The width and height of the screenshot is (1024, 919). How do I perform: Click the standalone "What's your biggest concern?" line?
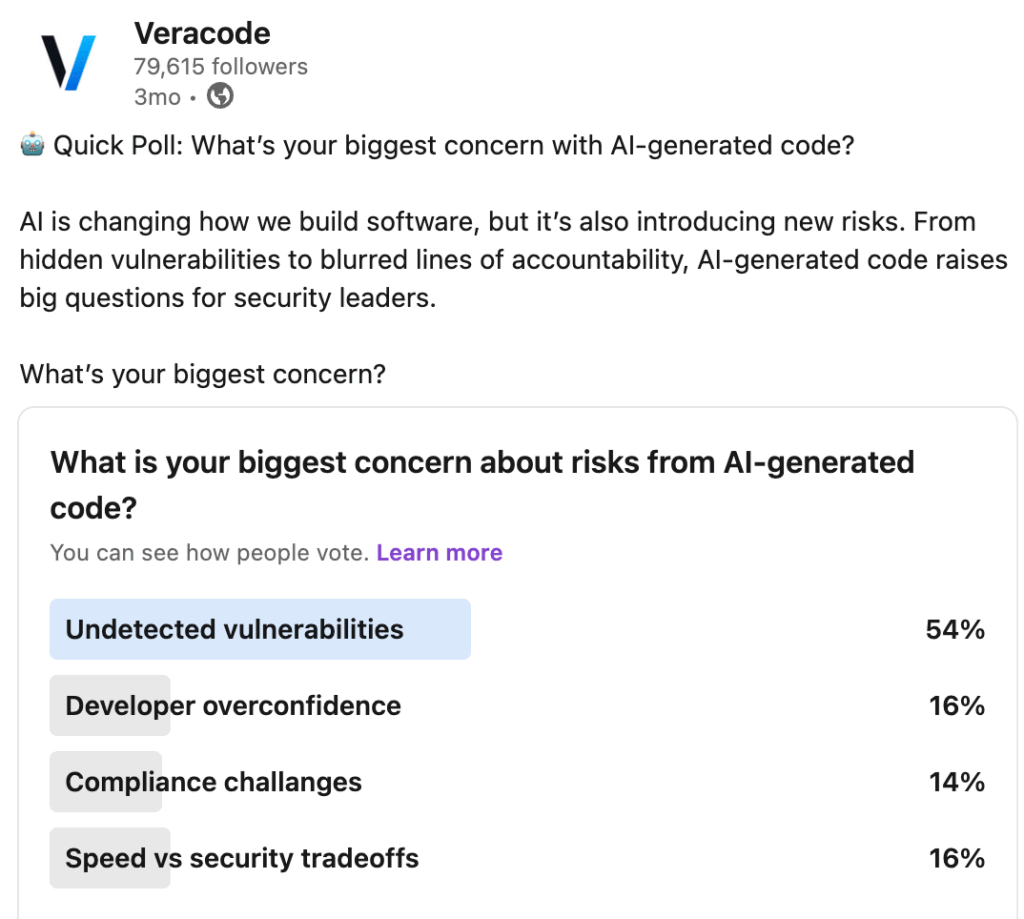point(203,375)
